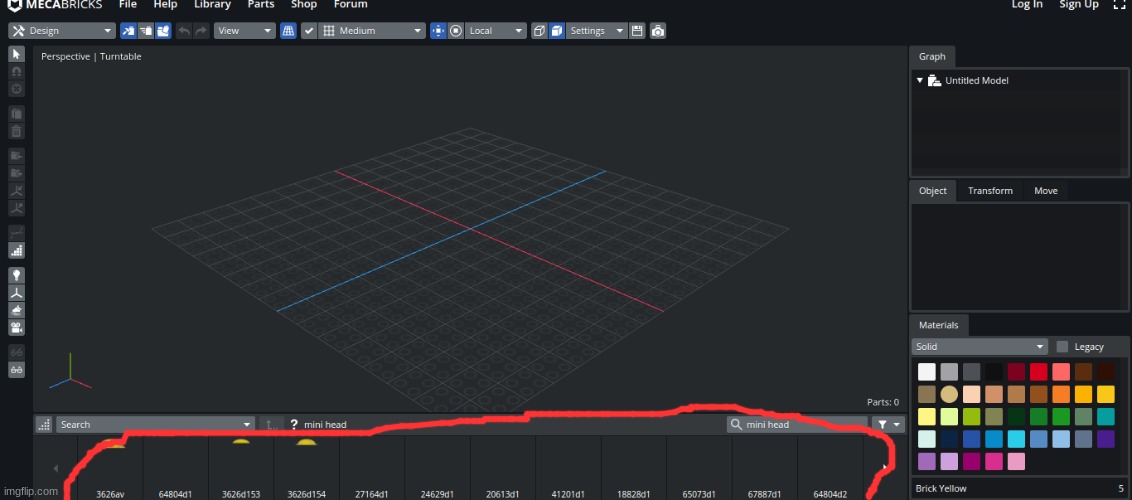Switch to the Transform tab

990,190
